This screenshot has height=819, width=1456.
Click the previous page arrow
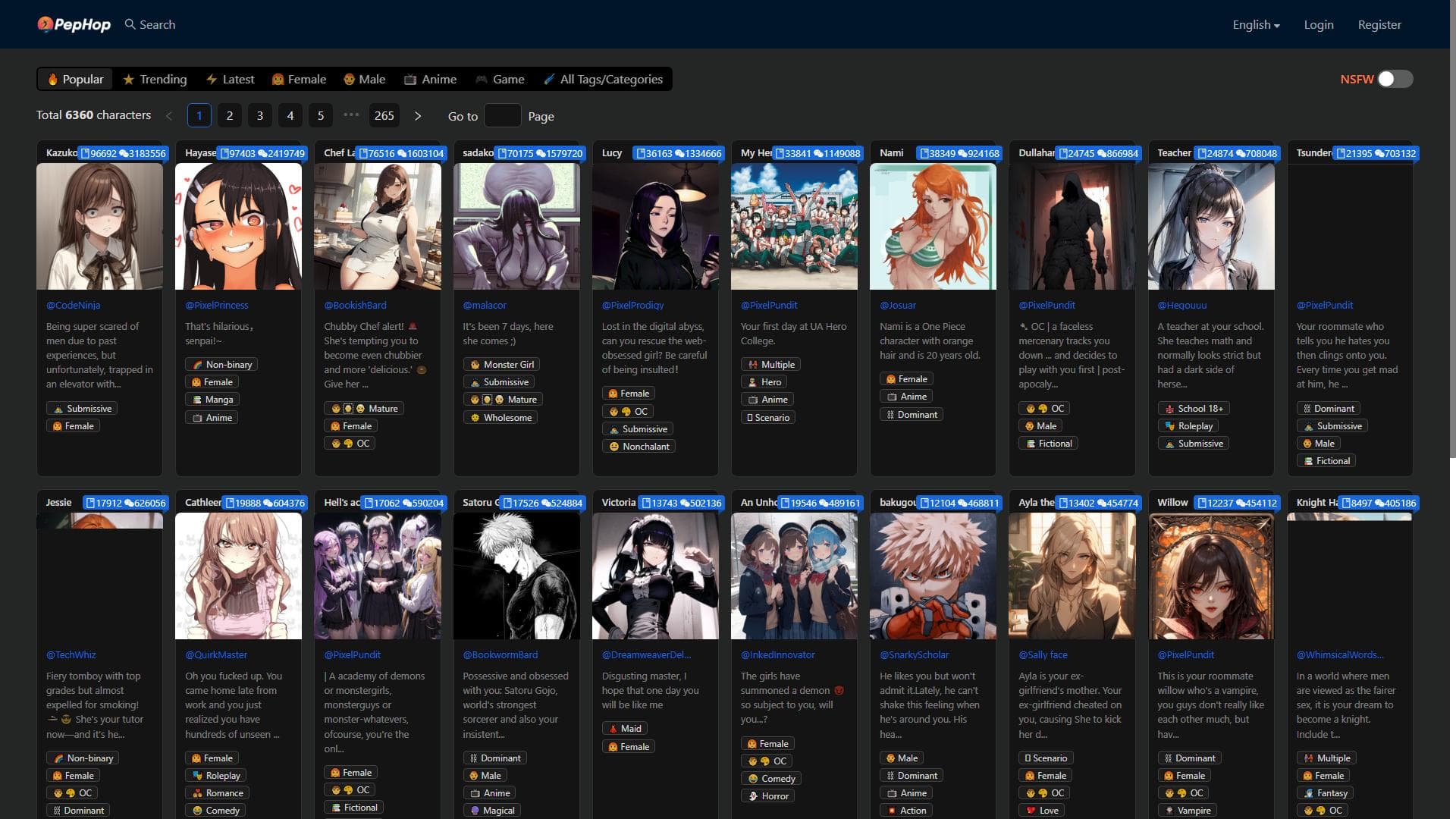tap(169, 116)
